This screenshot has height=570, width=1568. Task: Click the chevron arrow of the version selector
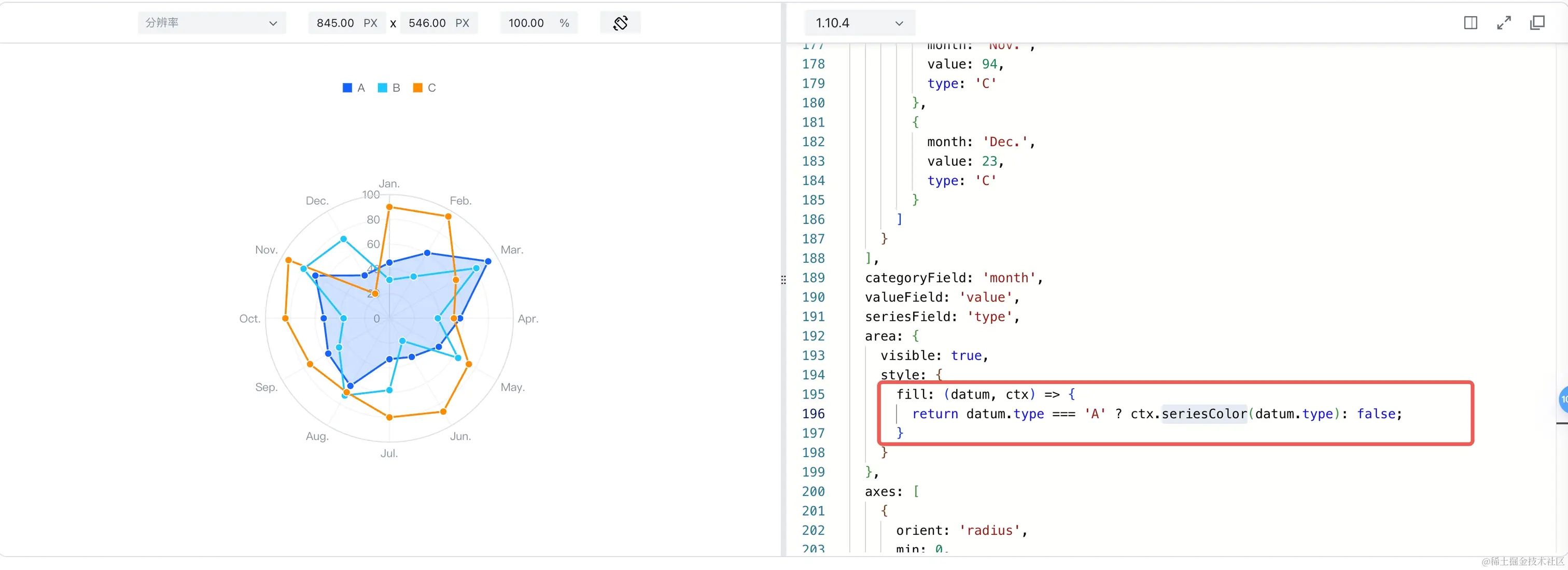[899, 24]
